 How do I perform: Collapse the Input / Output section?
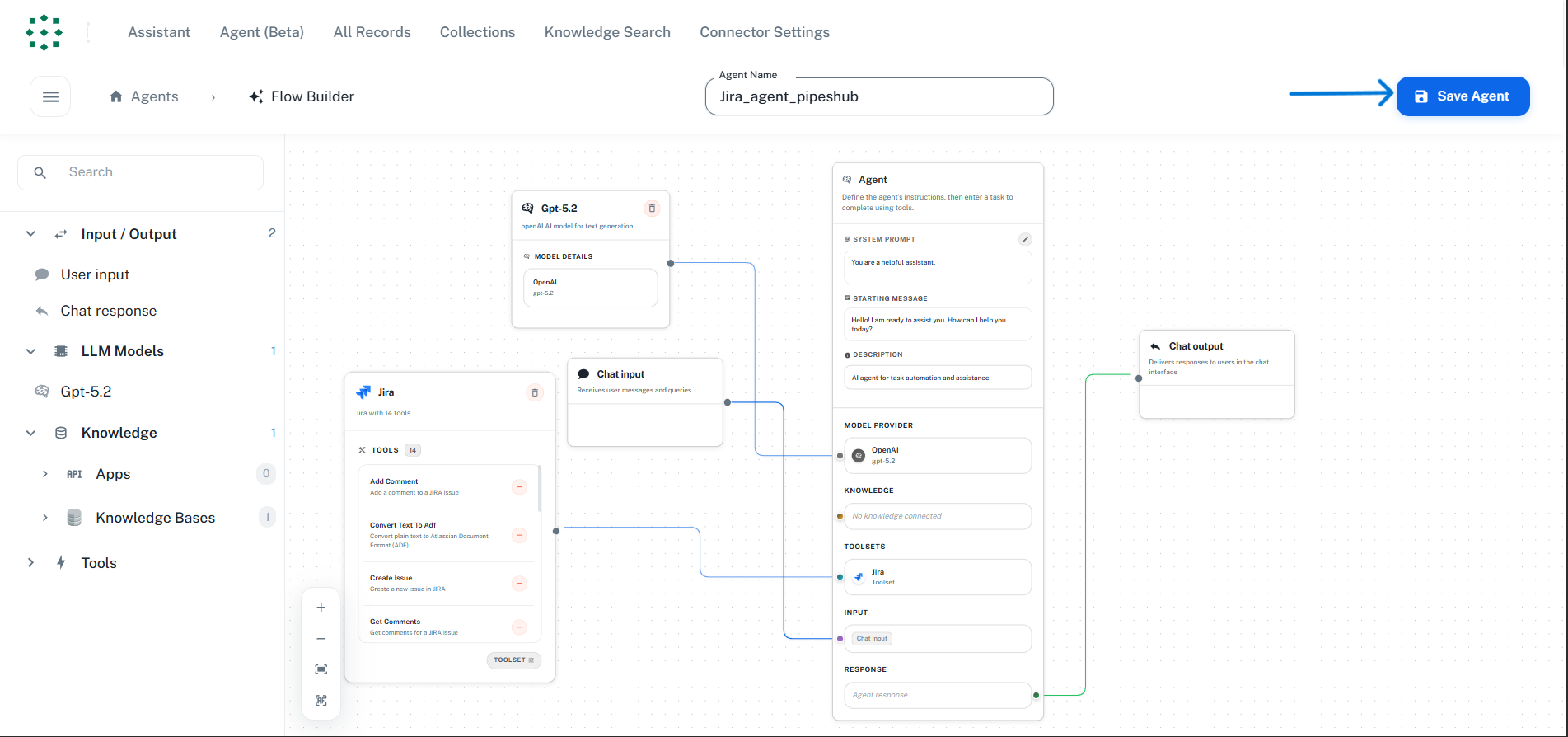click(x=30, y=234)
